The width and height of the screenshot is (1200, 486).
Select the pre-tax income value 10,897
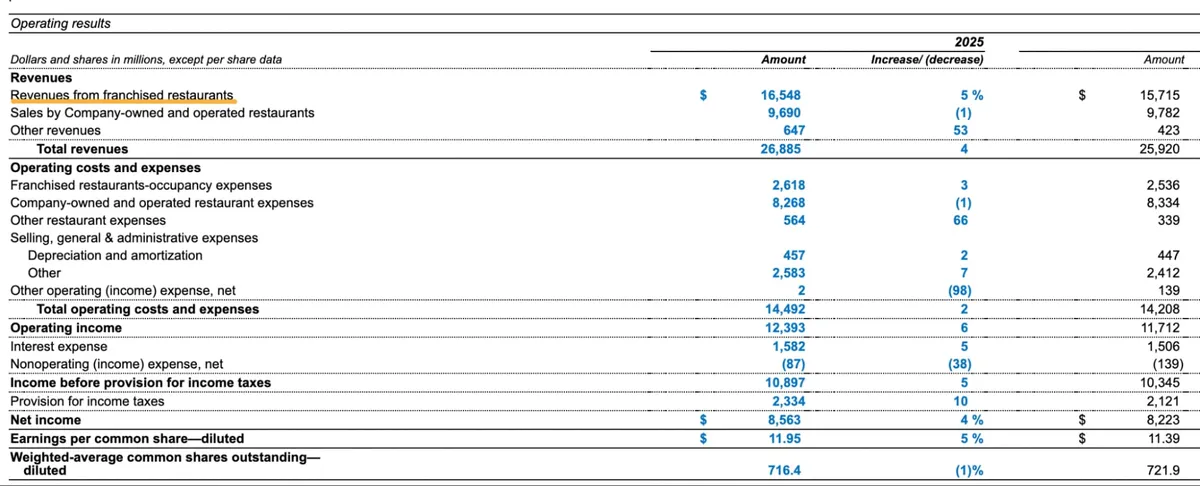click(x=783, y=383)
